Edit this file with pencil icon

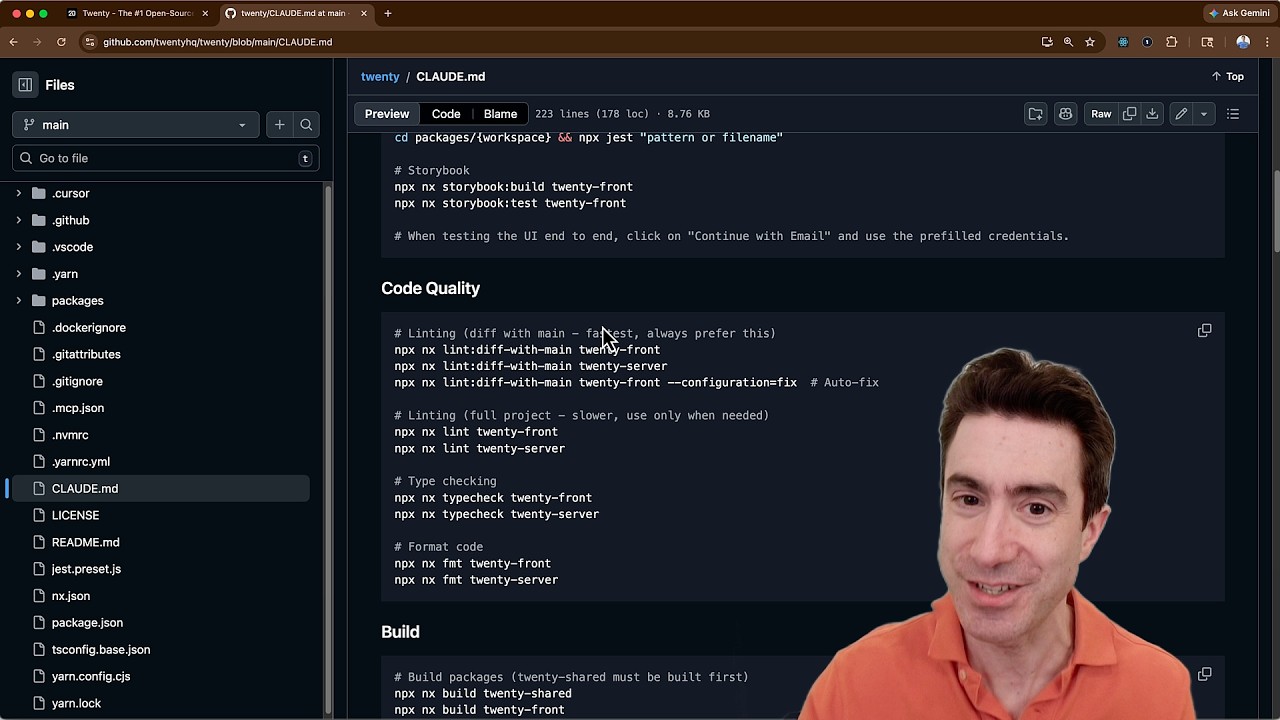(x=1181, y=114)
